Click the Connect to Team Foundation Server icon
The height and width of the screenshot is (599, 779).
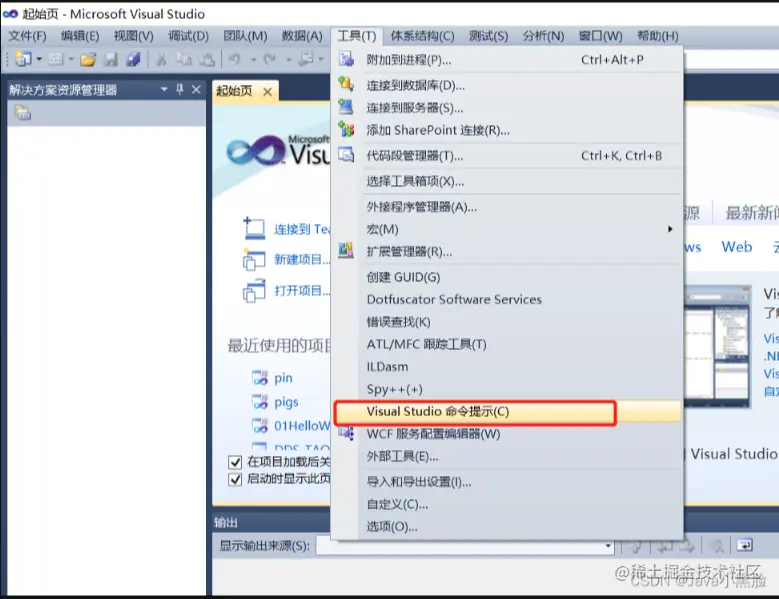[254, 229]
